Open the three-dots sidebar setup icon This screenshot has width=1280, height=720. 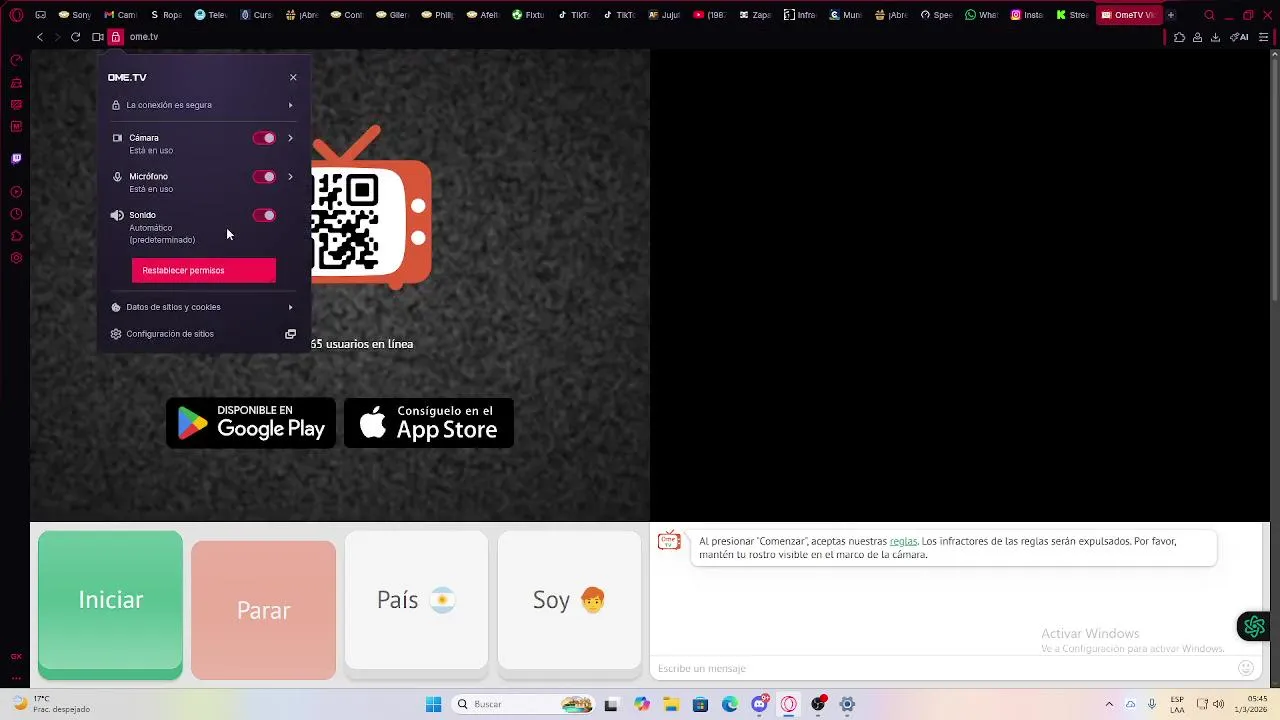tap(16, 678)
